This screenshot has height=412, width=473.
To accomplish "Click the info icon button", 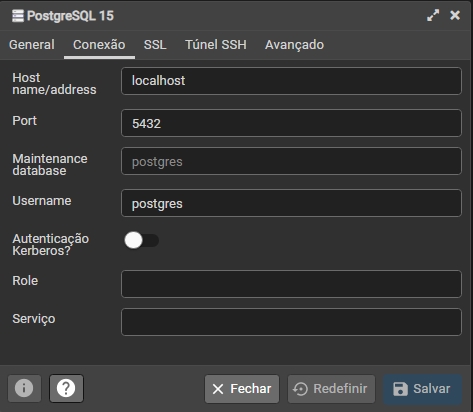I will tap(24, 388).
